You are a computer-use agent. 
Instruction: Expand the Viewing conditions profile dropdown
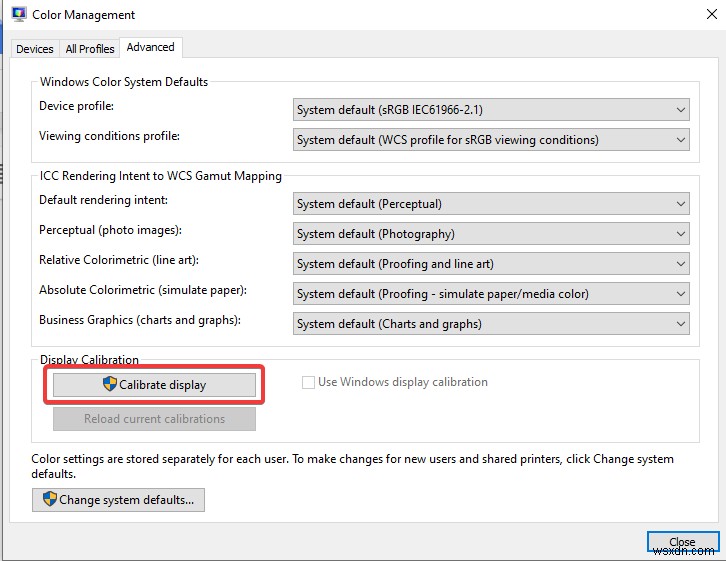[x=492, y=140]
